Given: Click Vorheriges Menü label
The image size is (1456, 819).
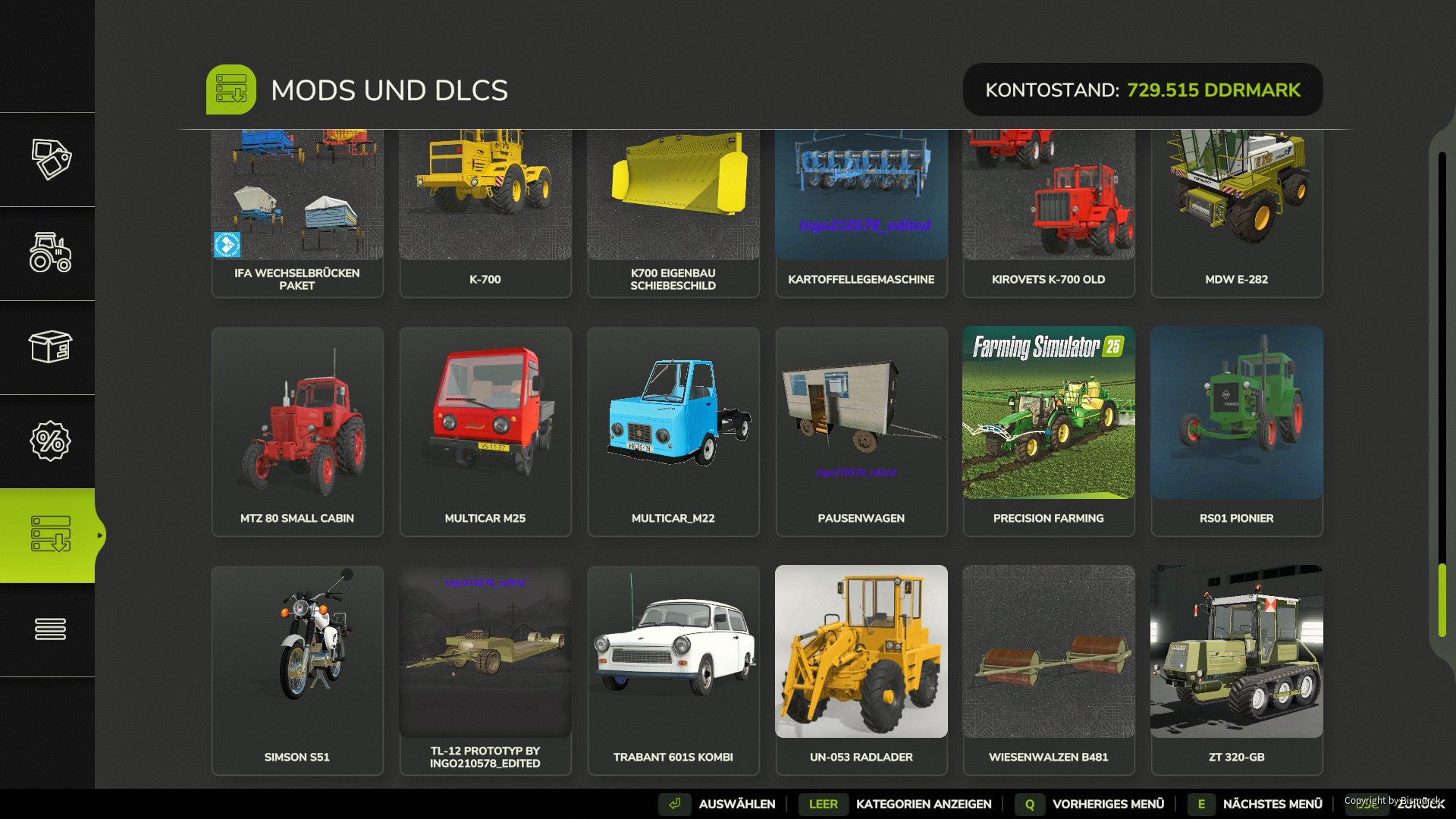Looking at the screenshot, I should pyautogui.click(x=1108, y=804).
